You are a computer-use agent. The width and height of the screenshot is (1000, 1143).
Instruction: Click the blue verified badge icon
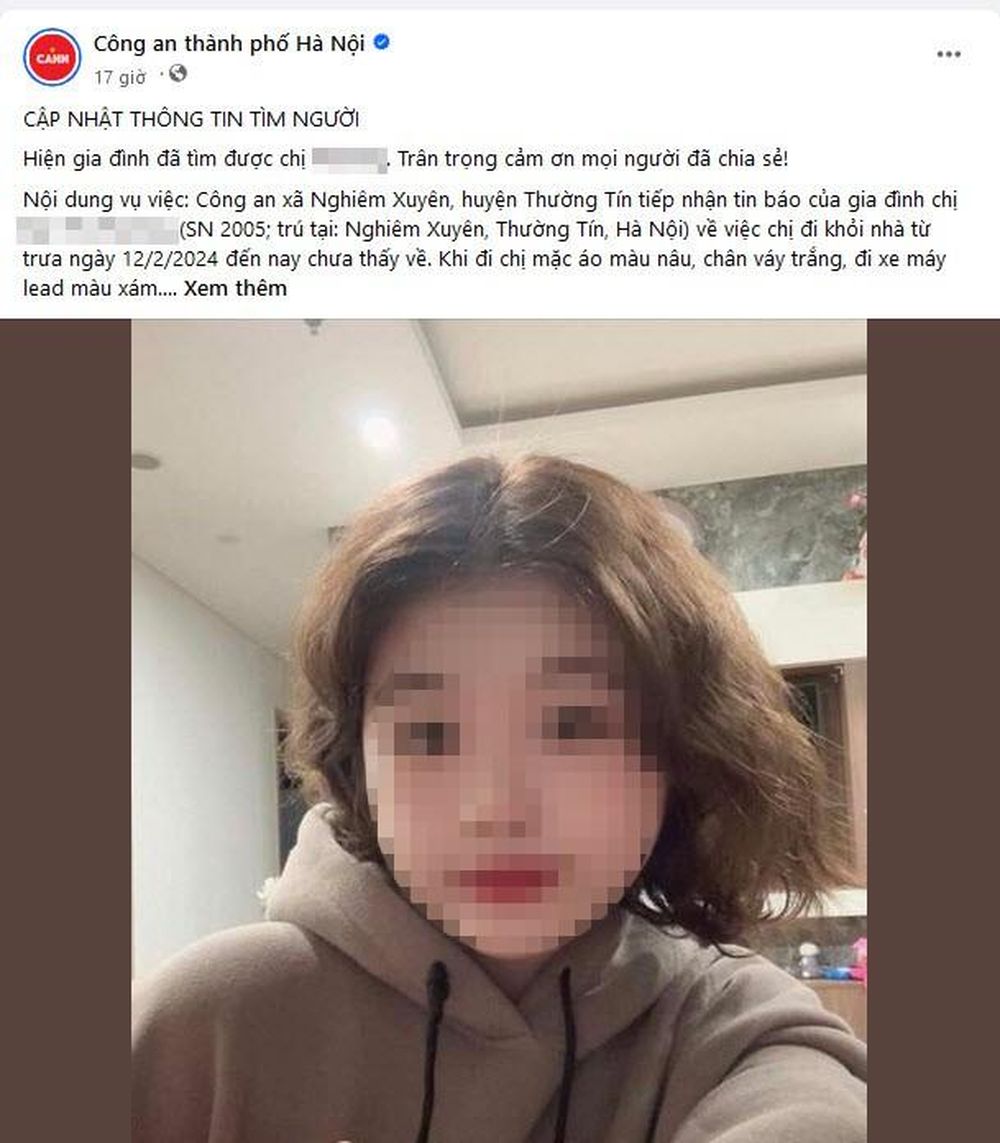[x=381, y=42]
